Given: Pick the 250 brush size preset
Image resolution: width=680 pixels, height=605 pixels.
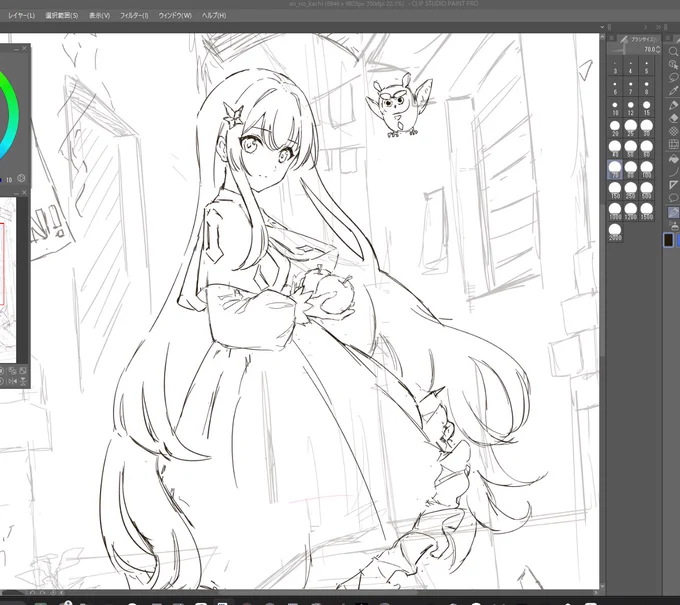Looking at the screenshot, I should tap(631, 190).
